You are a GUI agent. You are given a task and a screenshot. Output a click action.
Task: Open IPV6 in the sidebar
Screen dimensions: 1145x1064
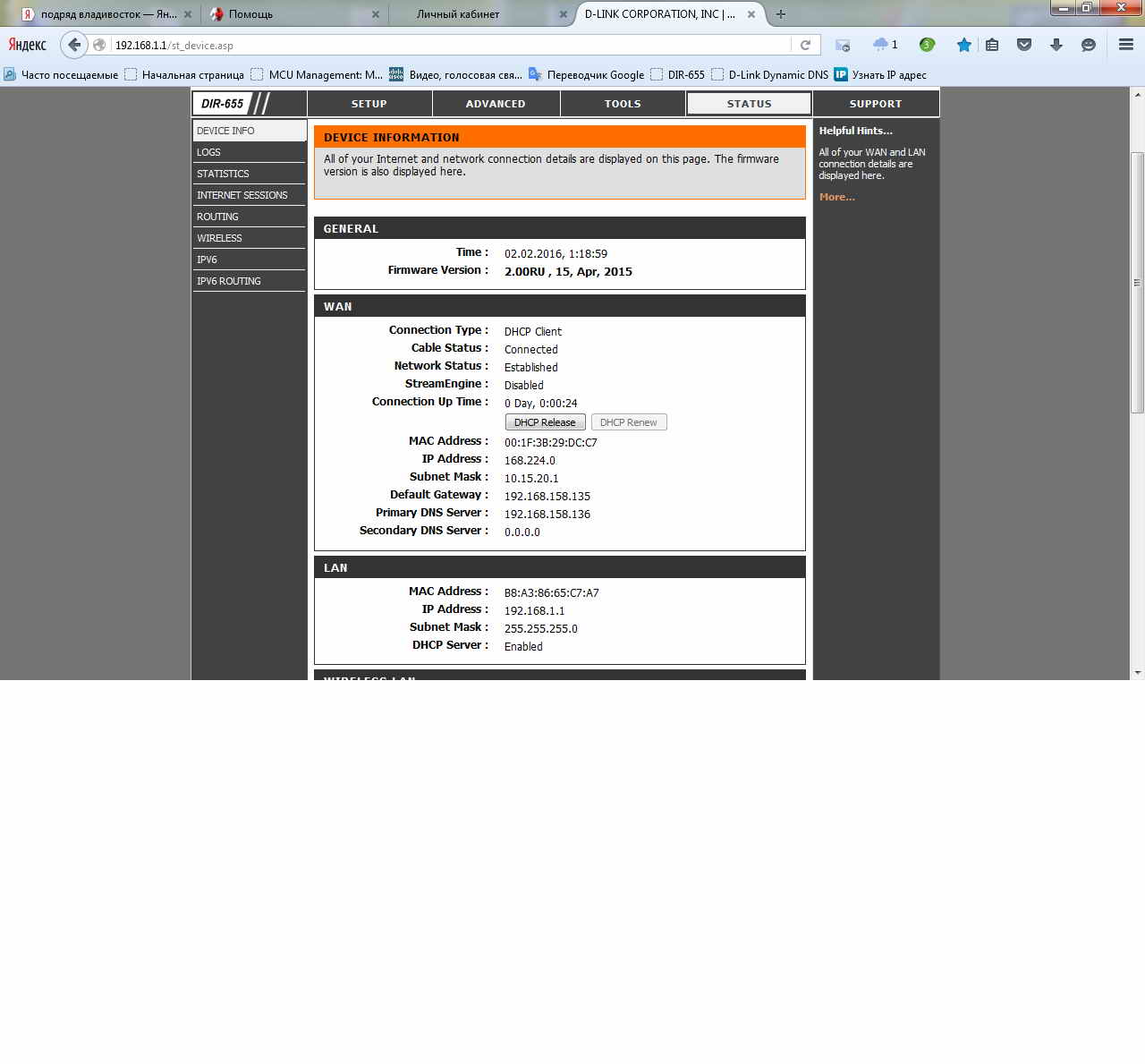pyautogui.click(x=250, y=260)
